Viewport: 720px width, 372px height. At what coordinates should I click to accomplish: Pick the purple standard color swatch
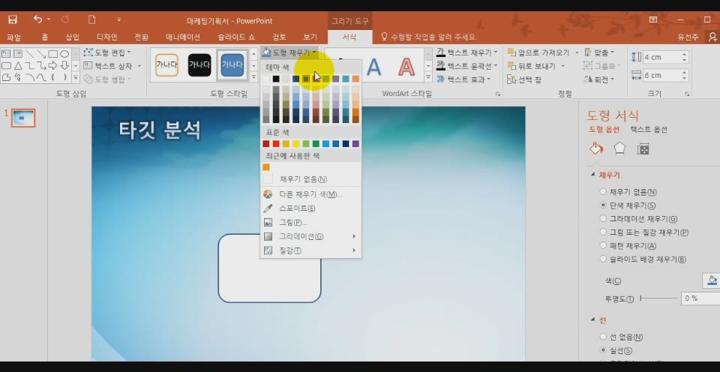click(356, 144)
